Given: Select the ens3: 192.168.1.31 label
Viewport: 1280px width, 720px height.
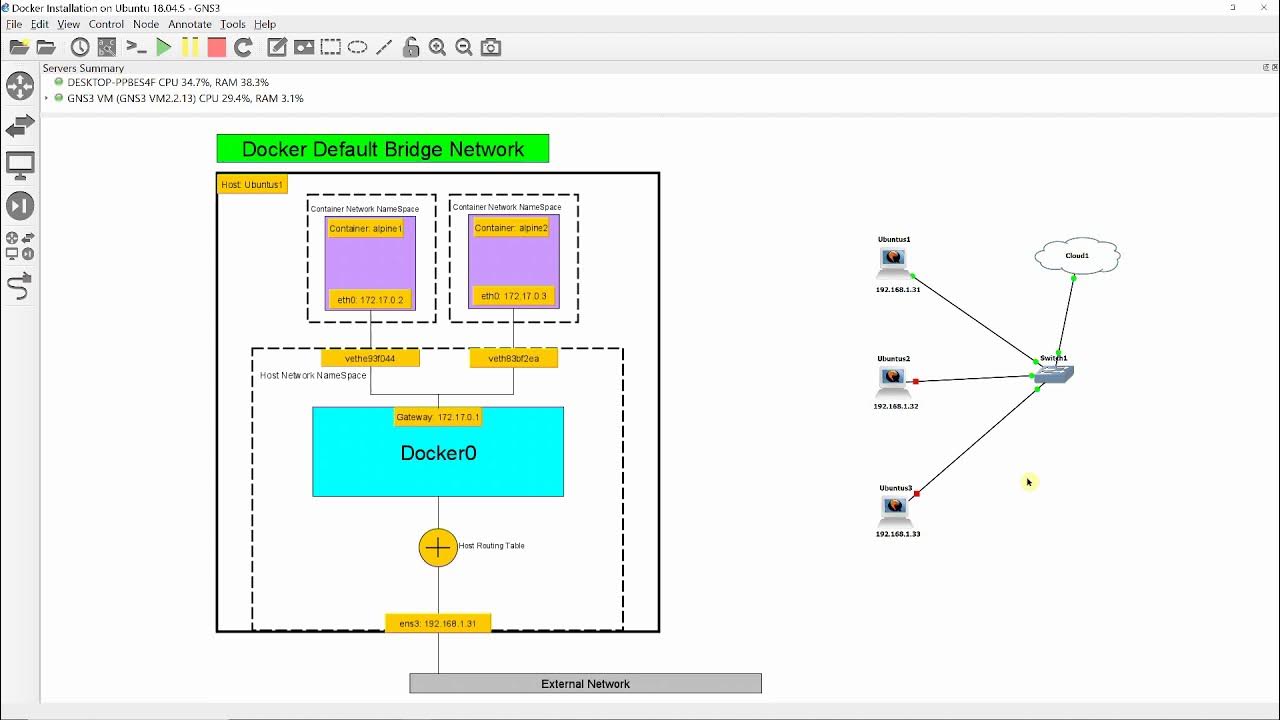Looking at the screenshot, I should [x=438, y=623].
